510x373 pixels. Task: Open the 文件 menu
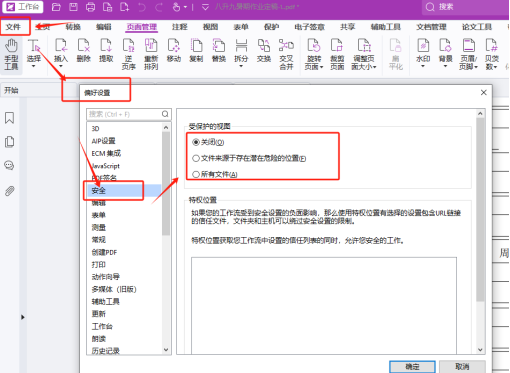[x=14, y=27]
